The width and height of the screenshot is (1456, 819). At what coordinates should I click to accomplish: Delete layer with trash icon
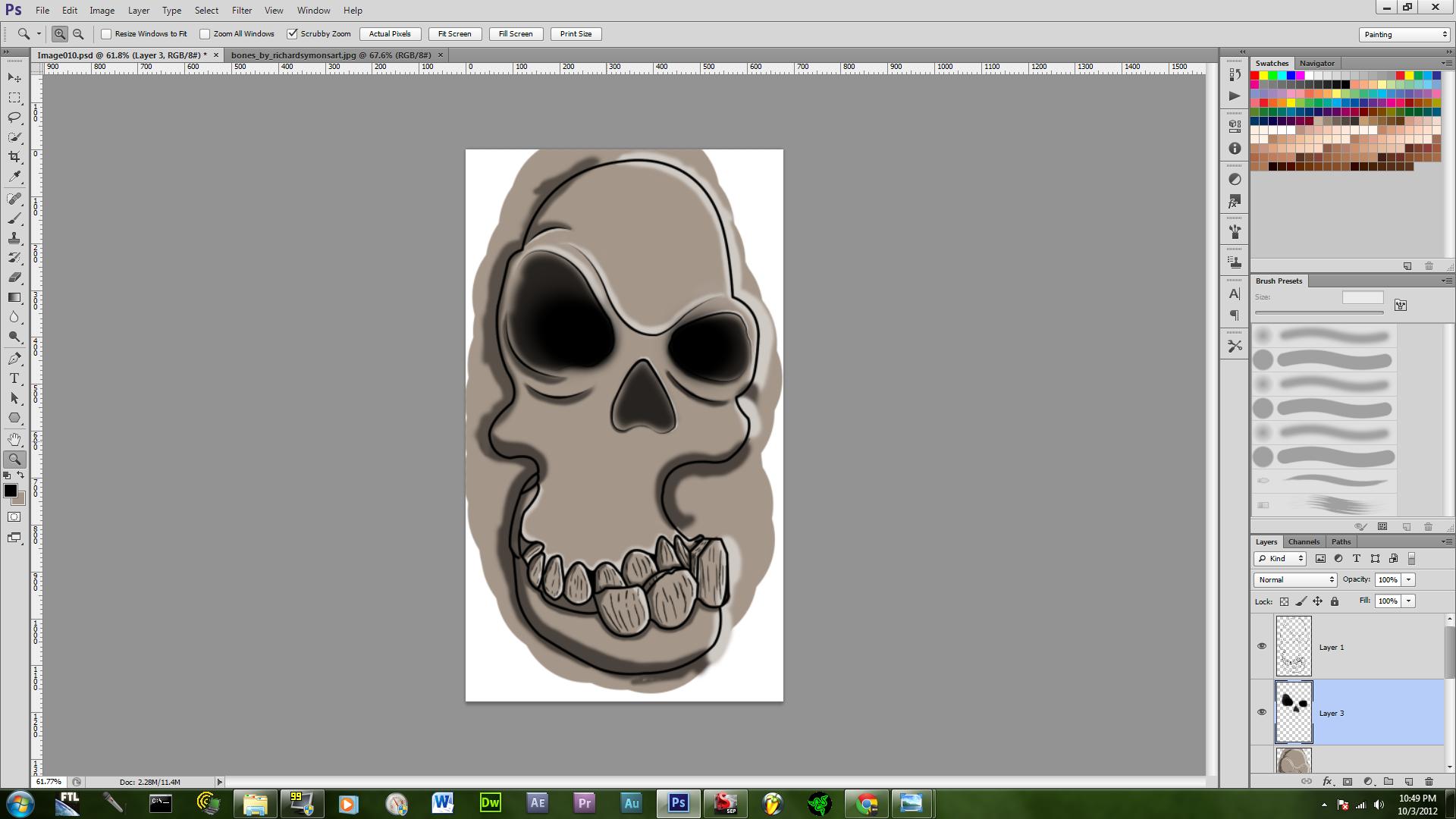pyautogui.click(x=1429, y=781)
